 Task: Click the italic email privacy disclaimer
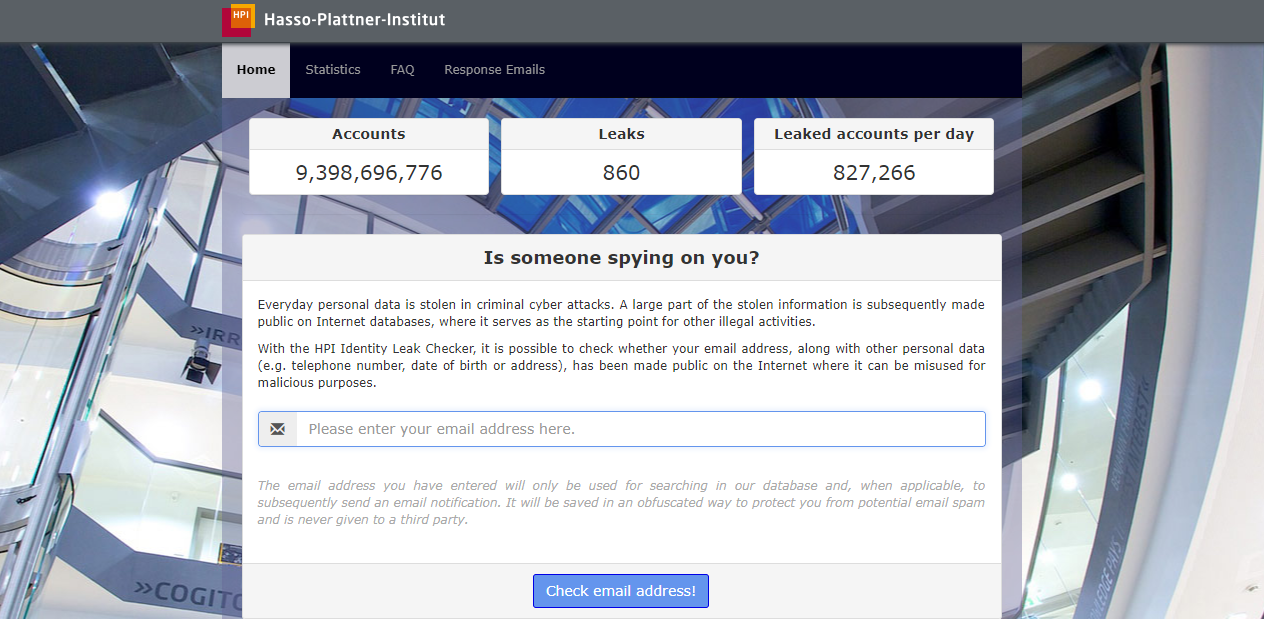[x=621, y=502]
